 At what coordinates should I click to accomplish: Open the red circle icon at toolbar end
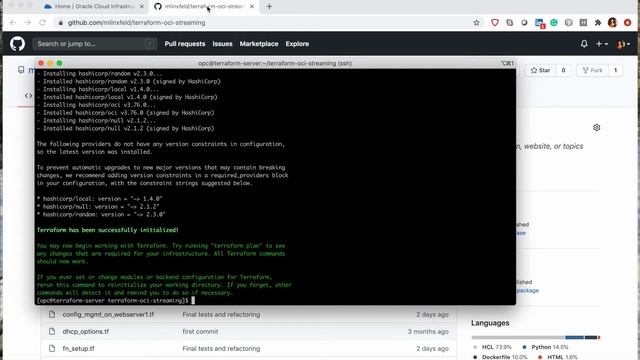tap(627, 23)
